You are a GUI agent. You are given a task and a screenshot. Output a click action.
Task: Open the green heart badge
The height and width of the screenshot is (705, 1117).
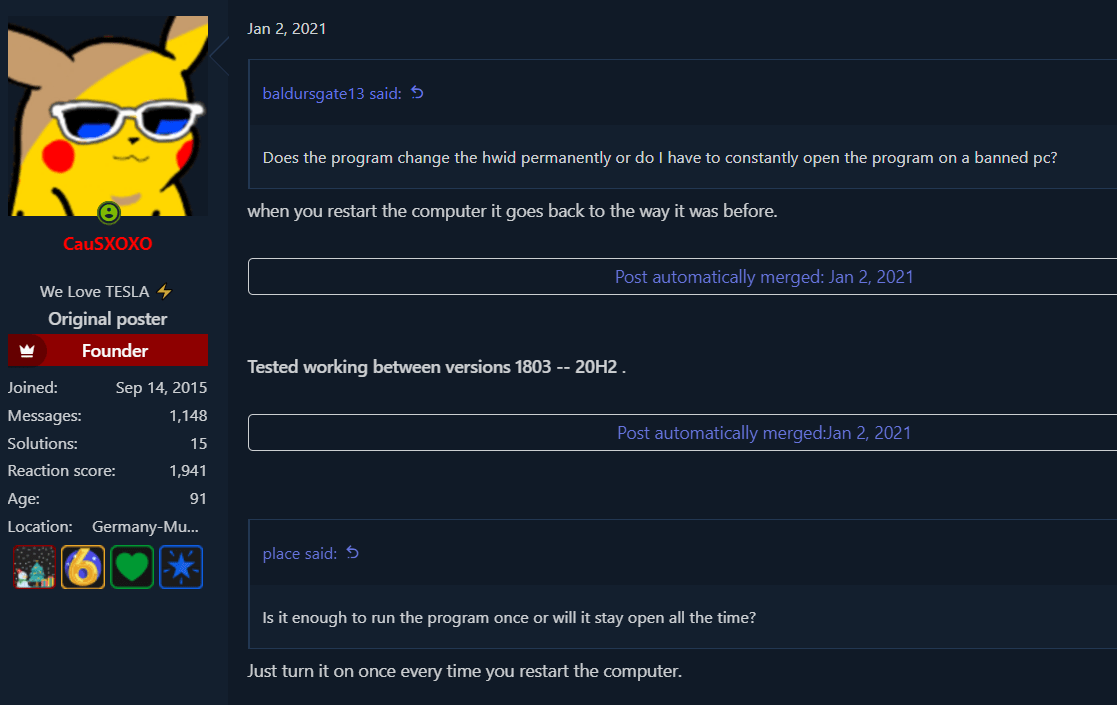point(132,567)
